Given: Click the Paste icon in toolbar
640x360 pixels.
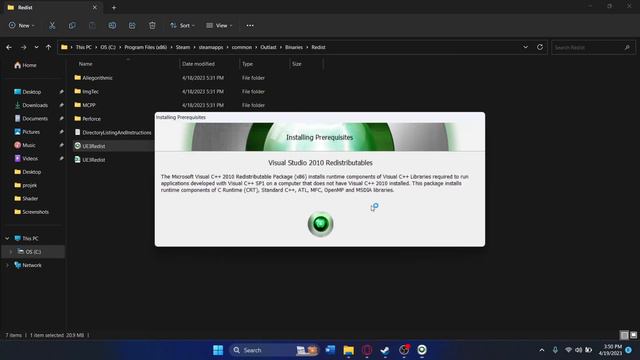Looking at the screenshot, I should [92, 25].
